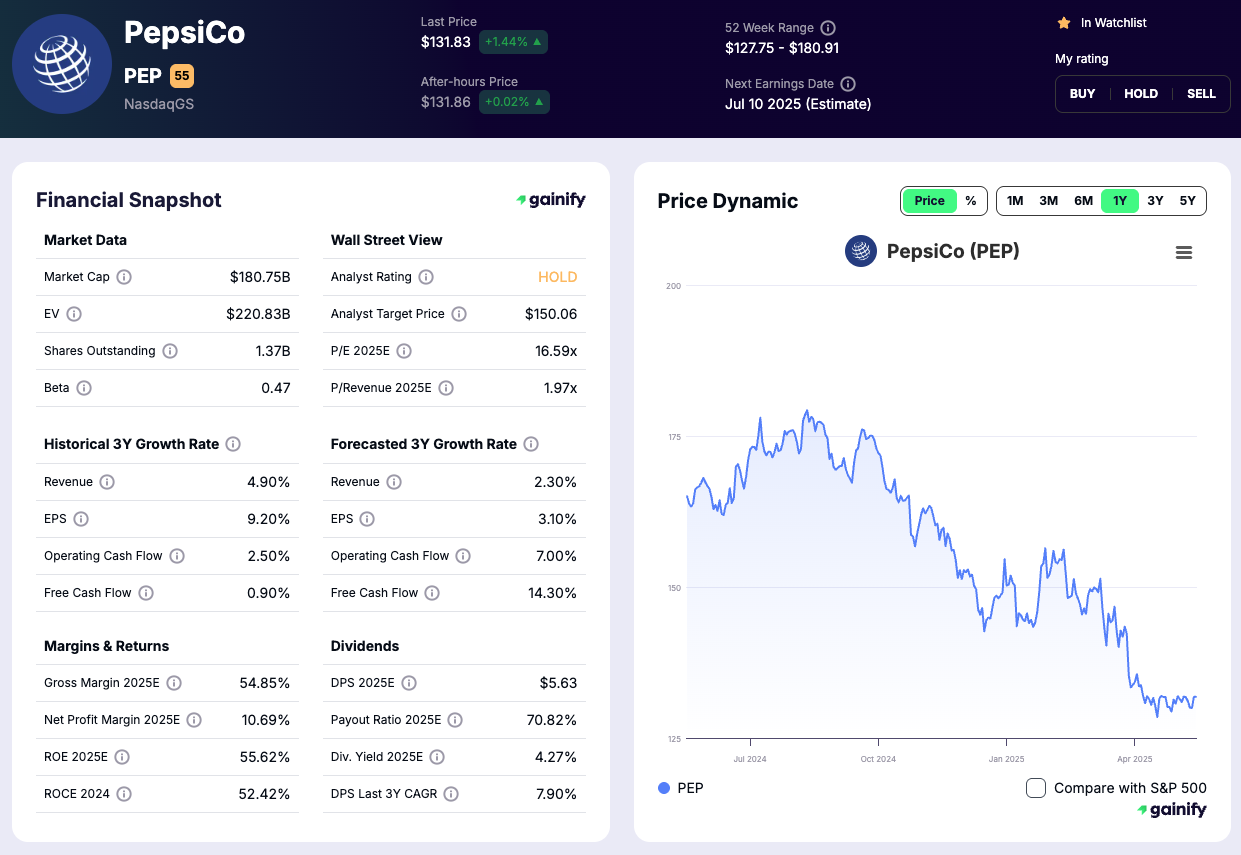
Task: Switch chart to Price mode
Action: (929, 201)
